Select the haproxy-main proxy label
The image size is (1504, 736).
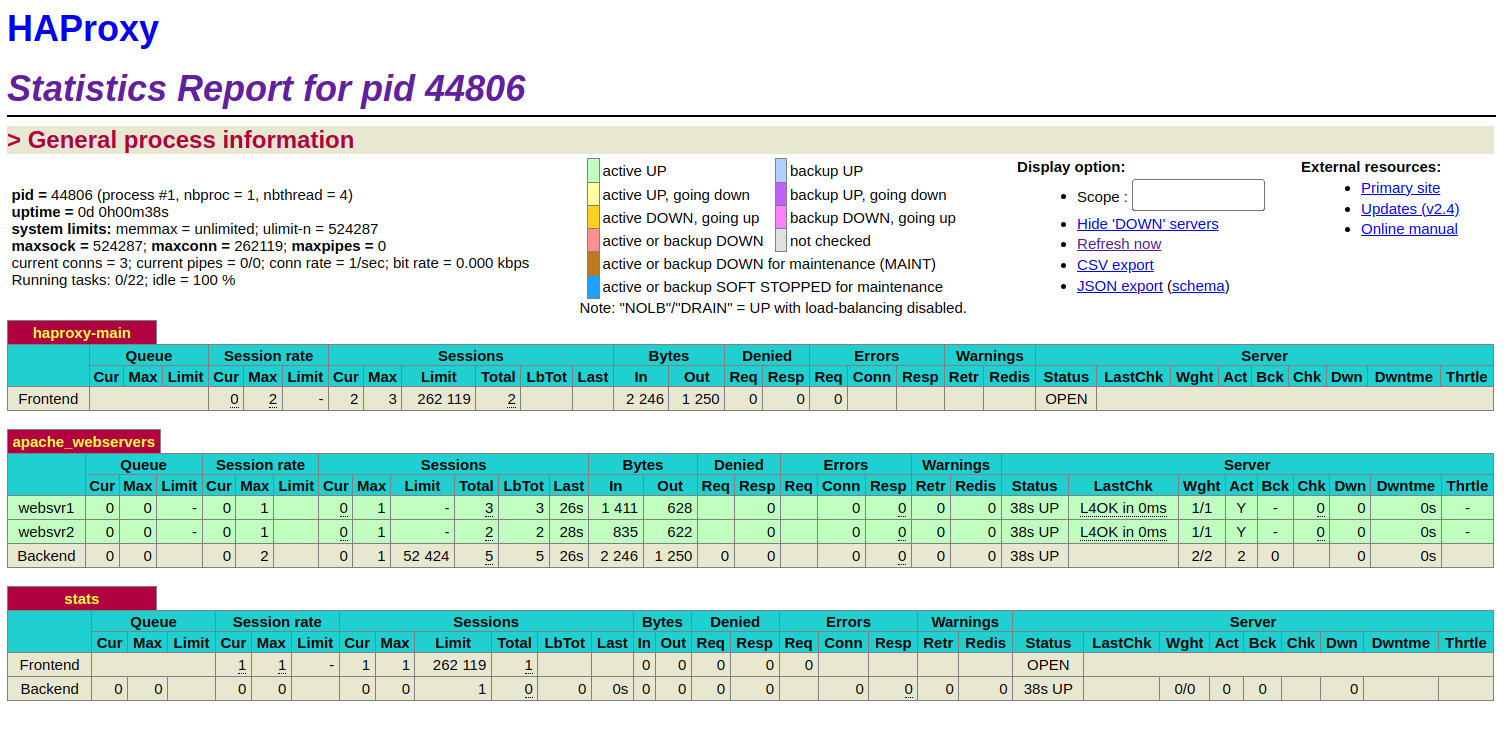[82, 333]
